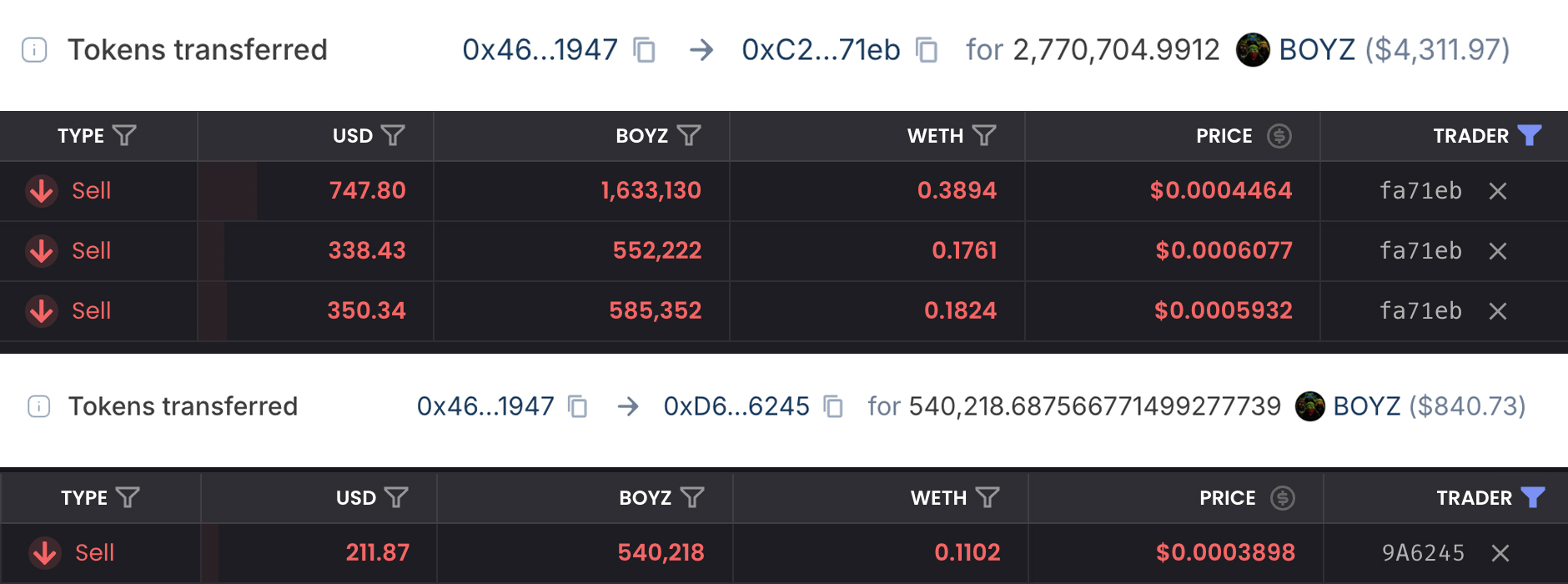Open the USD filter in top table
Viewport: 1568px width, 584px height.
pos(393,135)
